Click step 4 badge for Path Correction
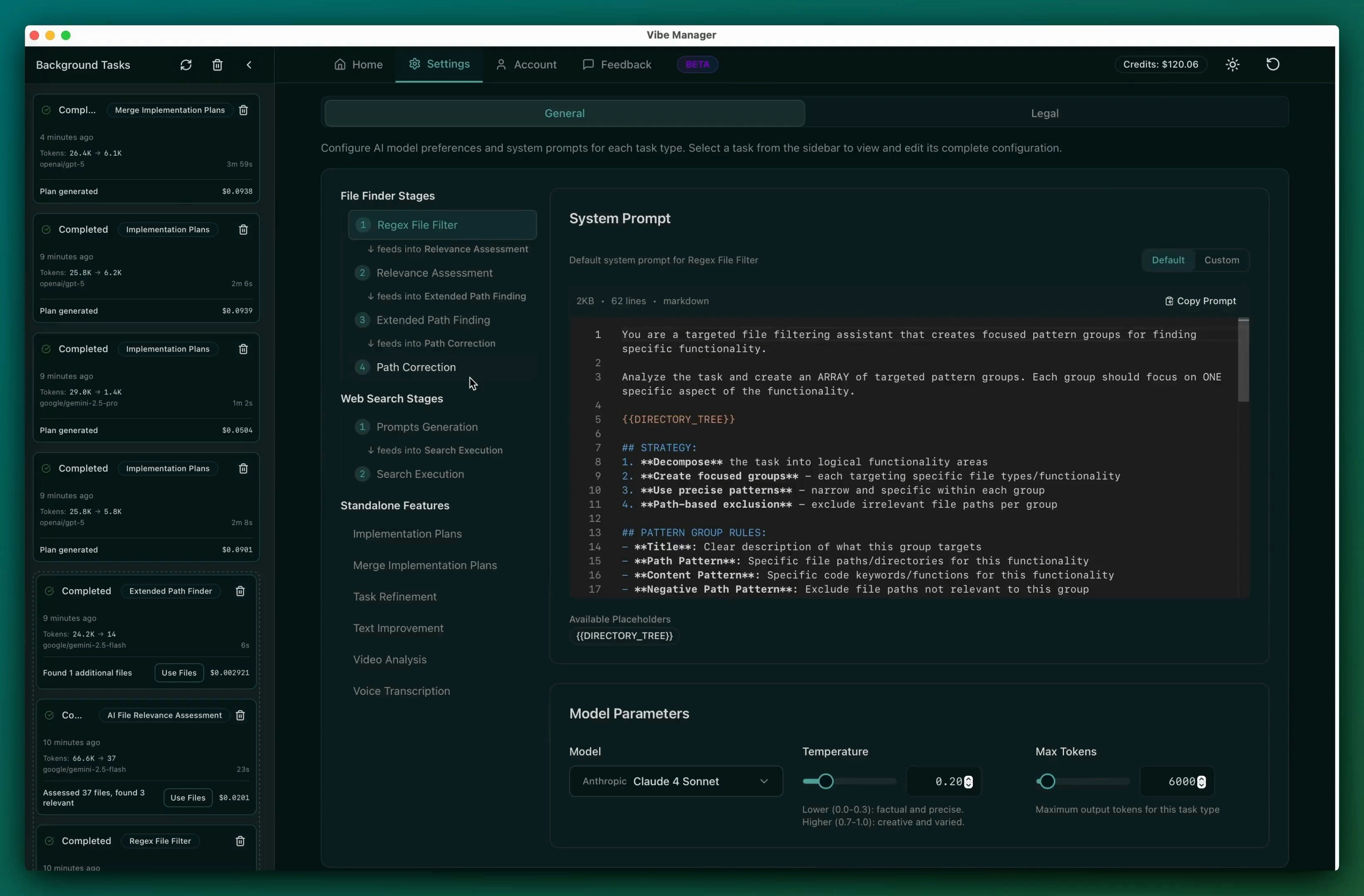Screen dimensions: 1364x896 (362, 367)
